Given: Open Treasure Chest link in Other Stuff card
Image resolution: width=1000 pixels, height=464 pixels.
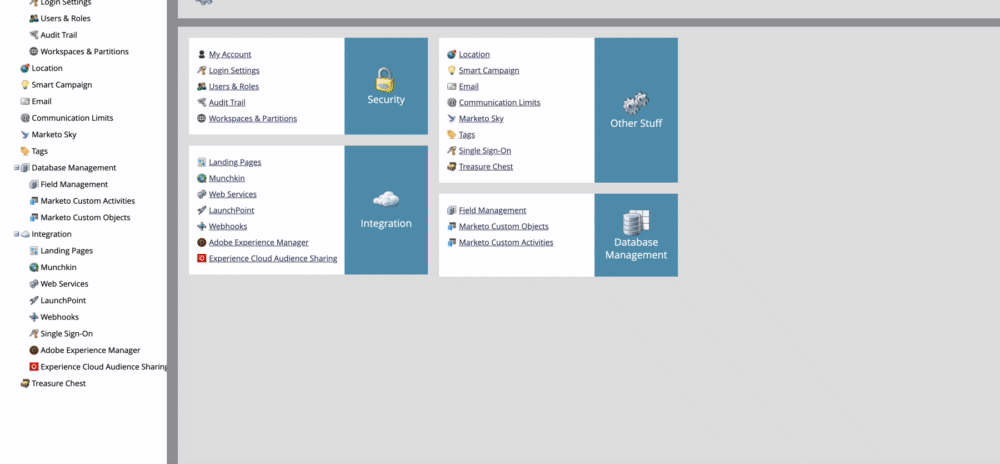Looking at the screenshot, I should click(x=486, y=166).
